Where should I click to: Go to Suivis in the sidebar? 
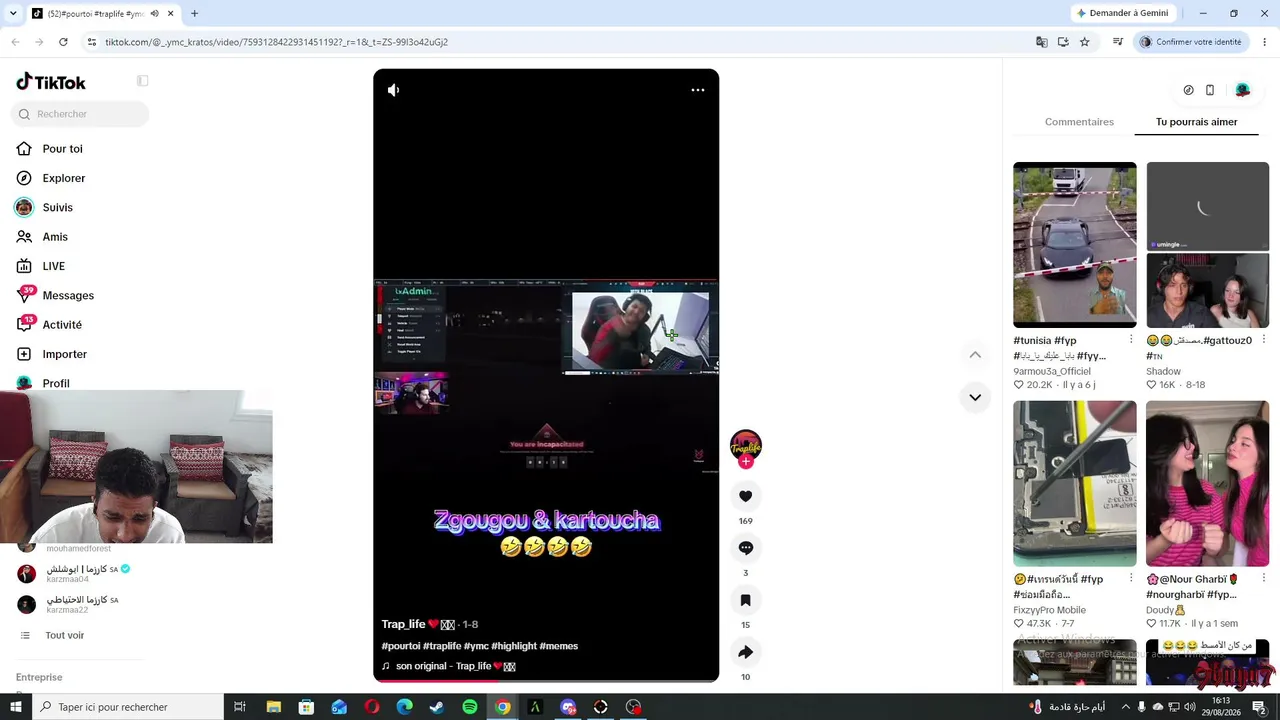click(x=57, y=207)
